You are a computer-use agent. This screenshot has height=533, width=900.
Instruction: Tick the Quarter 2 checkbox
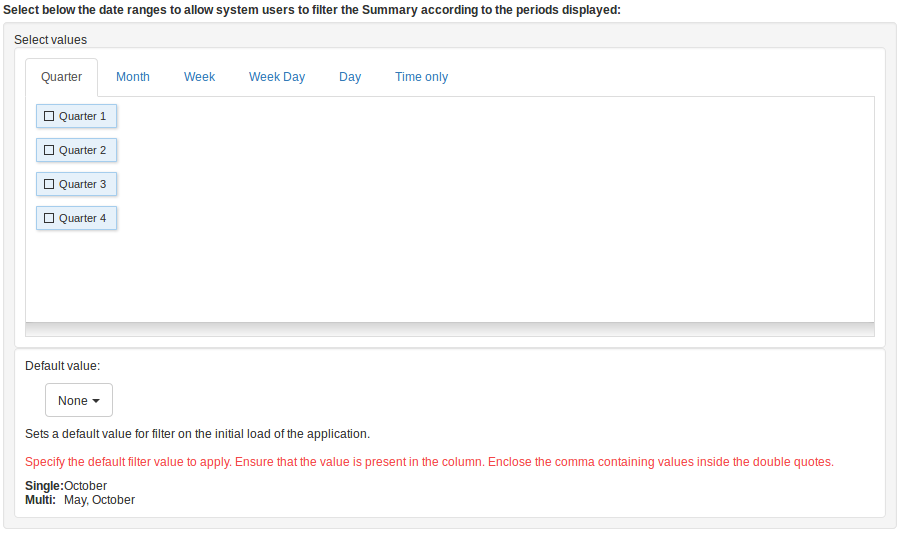coord(49,150)
